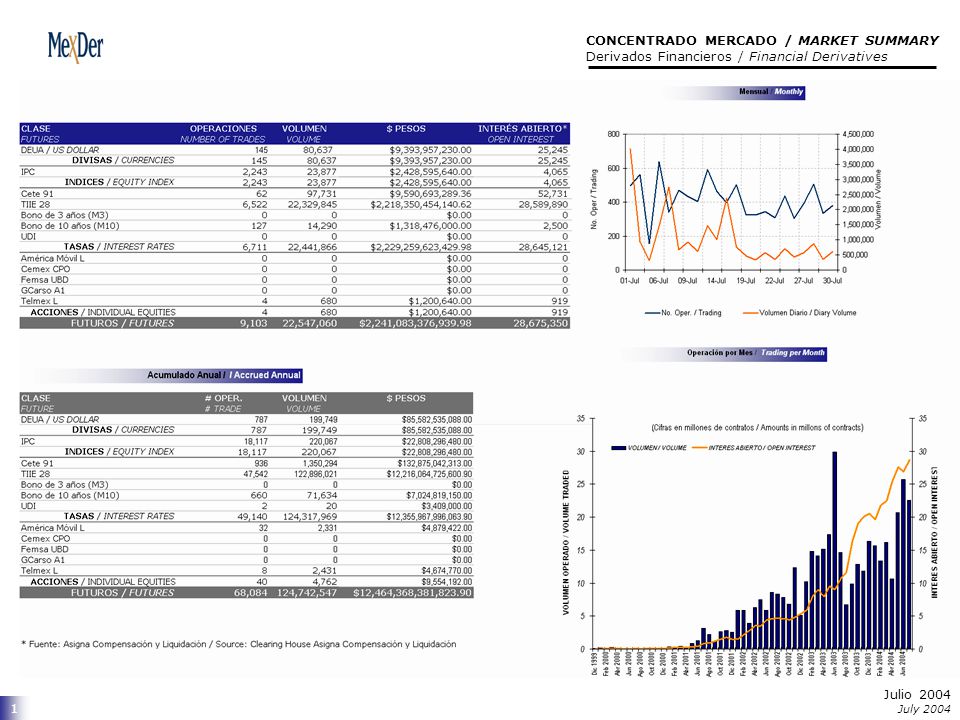
Task: Click the page number 1 badge
Action: [14, 709]
